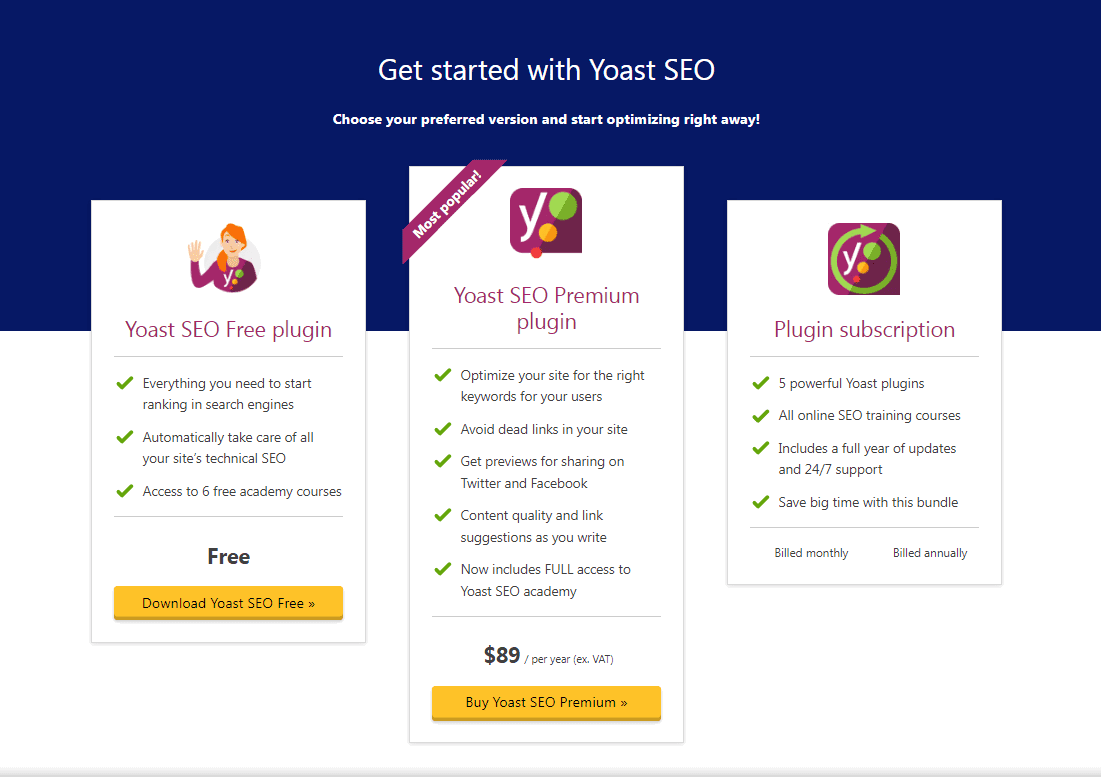Select the 'Billed monthly' option
Image resolution: width=1101 pixels, height=777 pixels.
click(811, 552)
